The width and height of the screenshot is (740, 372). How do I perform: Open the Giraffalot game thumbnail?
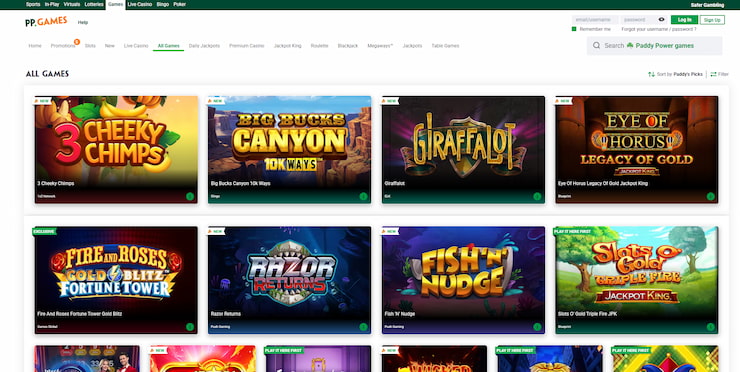(x=463, y=150)
